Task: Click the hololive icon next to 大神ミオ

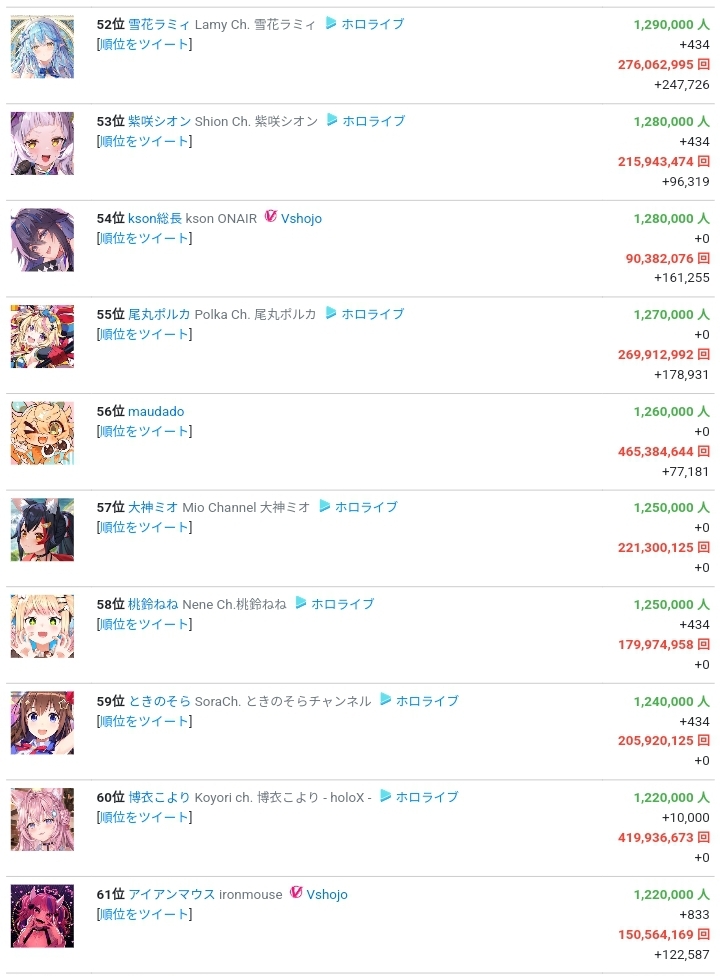Action: [324, 507]
